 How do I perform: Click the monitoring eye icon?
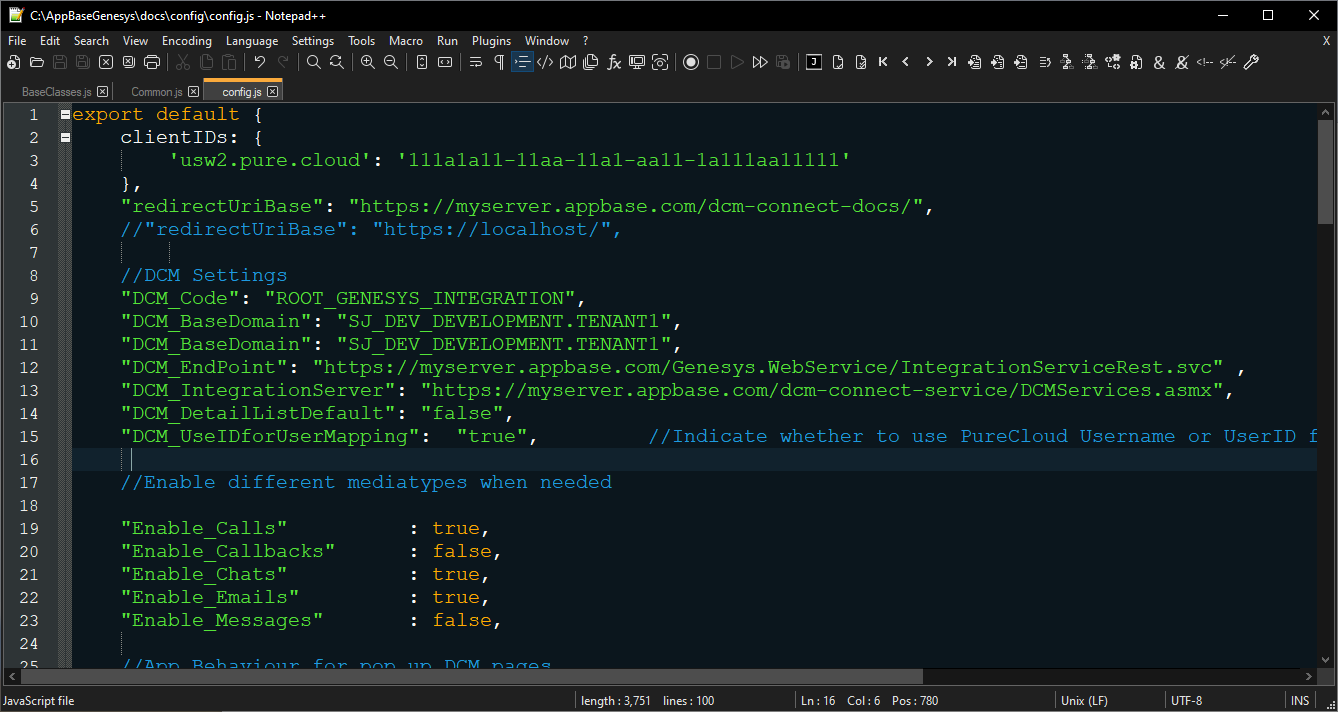click(660, 62)
